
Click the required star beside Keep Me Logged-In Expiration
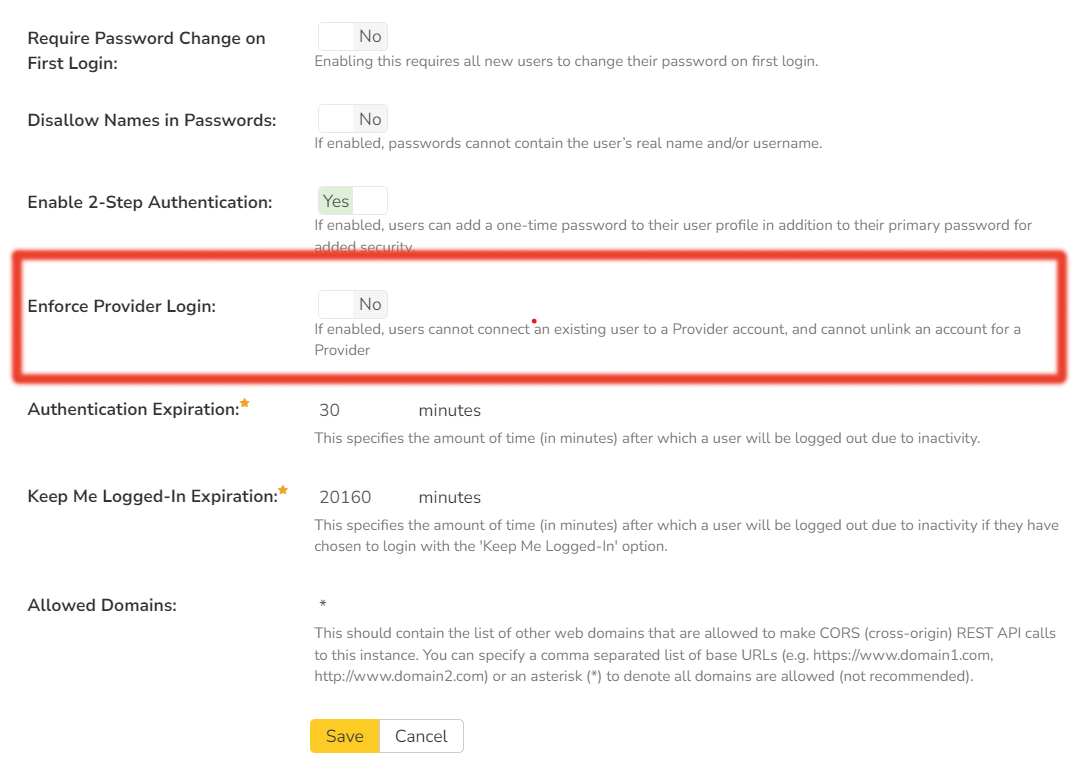point(283,490)
